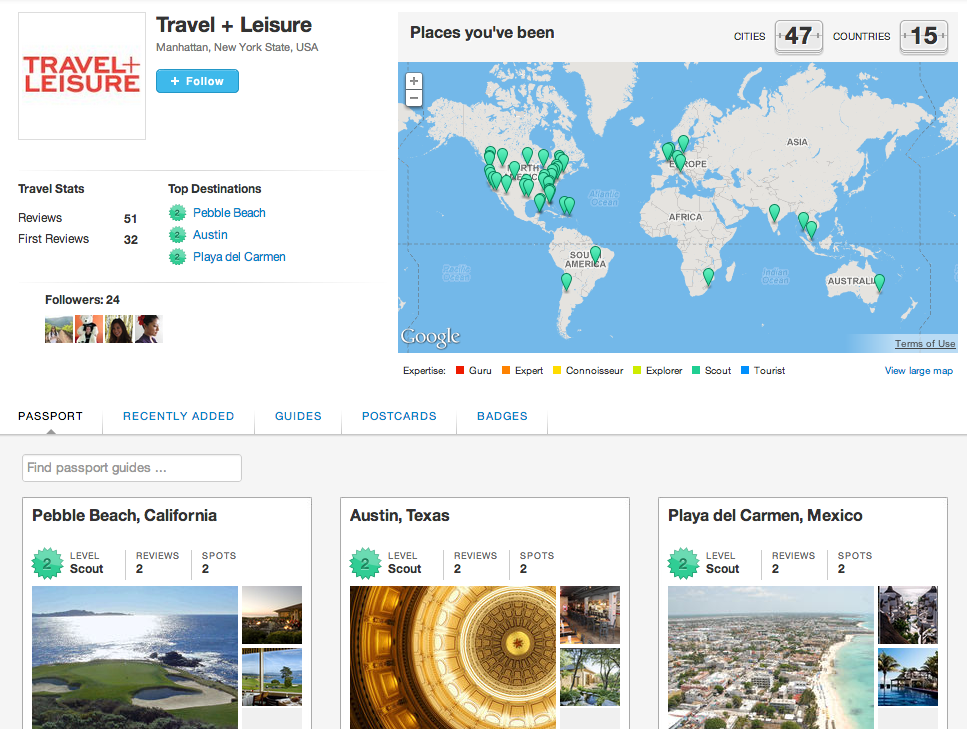Screen dimensions: 967x729
Task: Click the Followers: 24 heading
Action: coord(82,300)
